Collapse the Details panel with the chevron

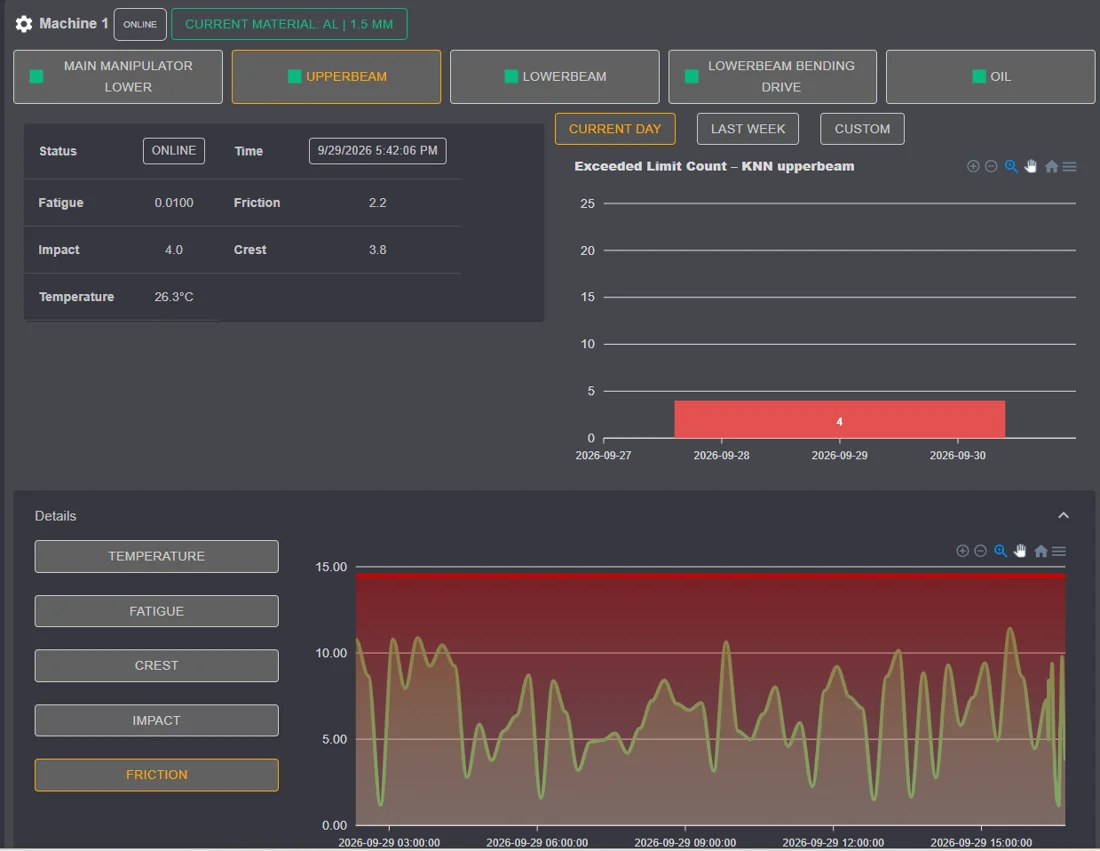(1064, 516)
